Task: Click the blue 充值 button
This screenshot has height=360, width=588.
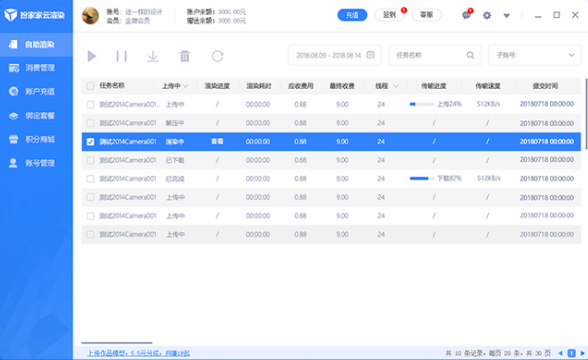Action: click(352, 15)
